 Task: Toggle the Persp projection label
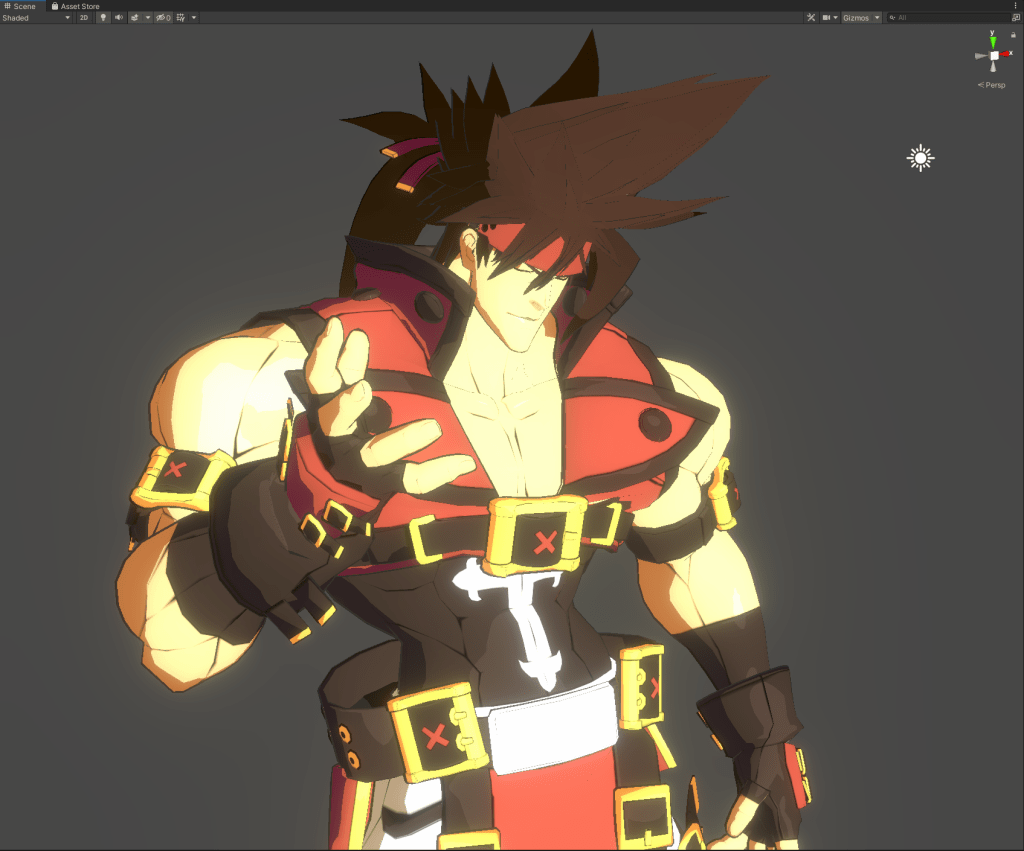[x=992, y=85]
